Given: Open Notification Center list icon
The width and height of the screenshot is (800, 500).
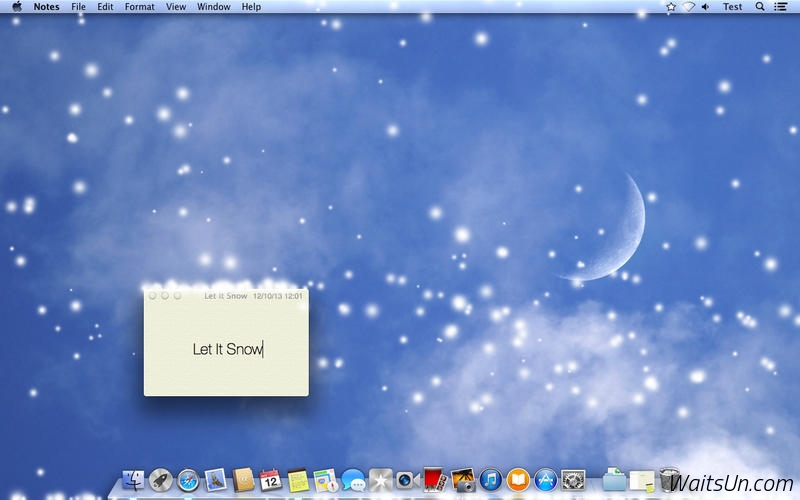Looking at the screenshot, I should pos(780,7).
